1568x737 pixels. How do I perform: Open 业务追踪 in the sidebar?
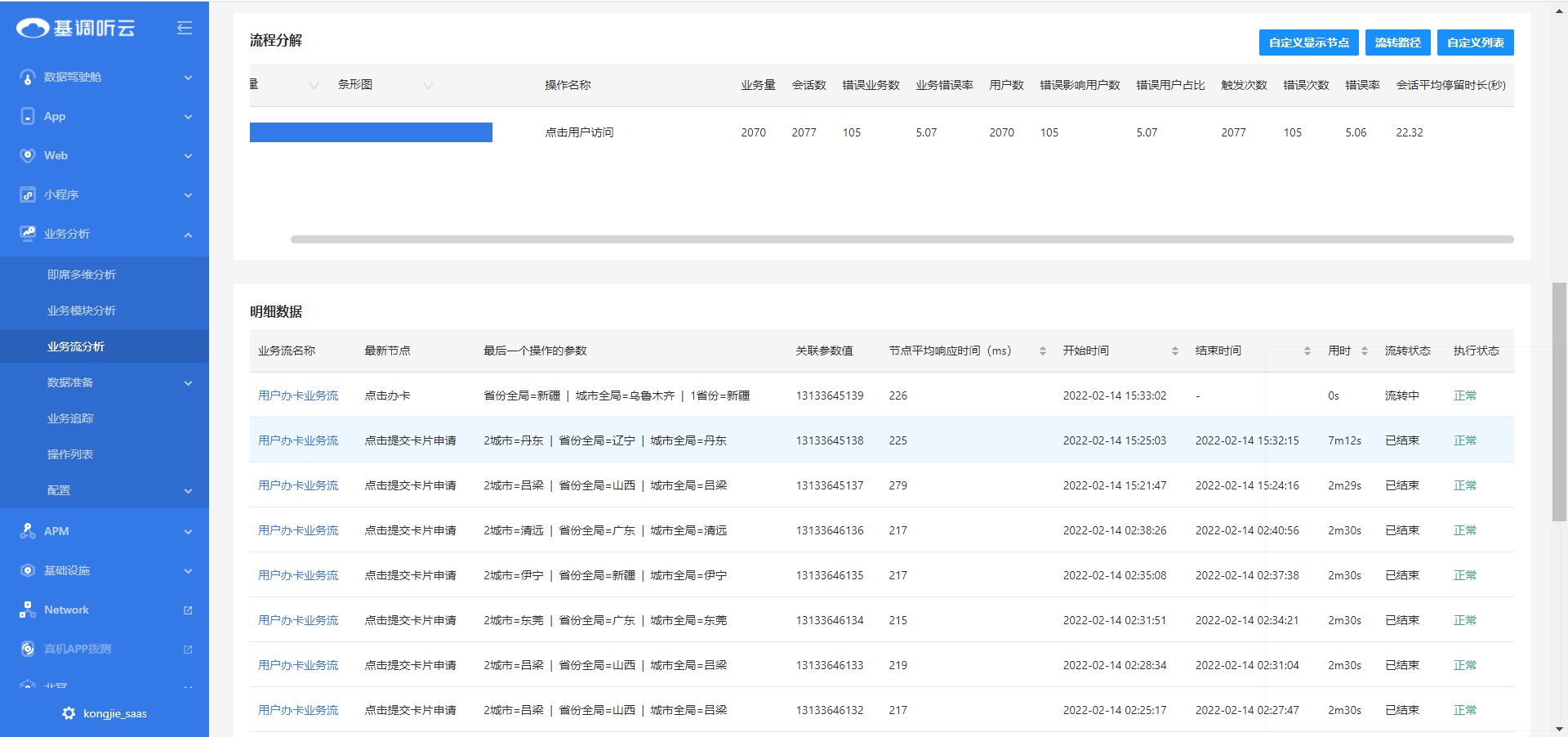(70, 418)
